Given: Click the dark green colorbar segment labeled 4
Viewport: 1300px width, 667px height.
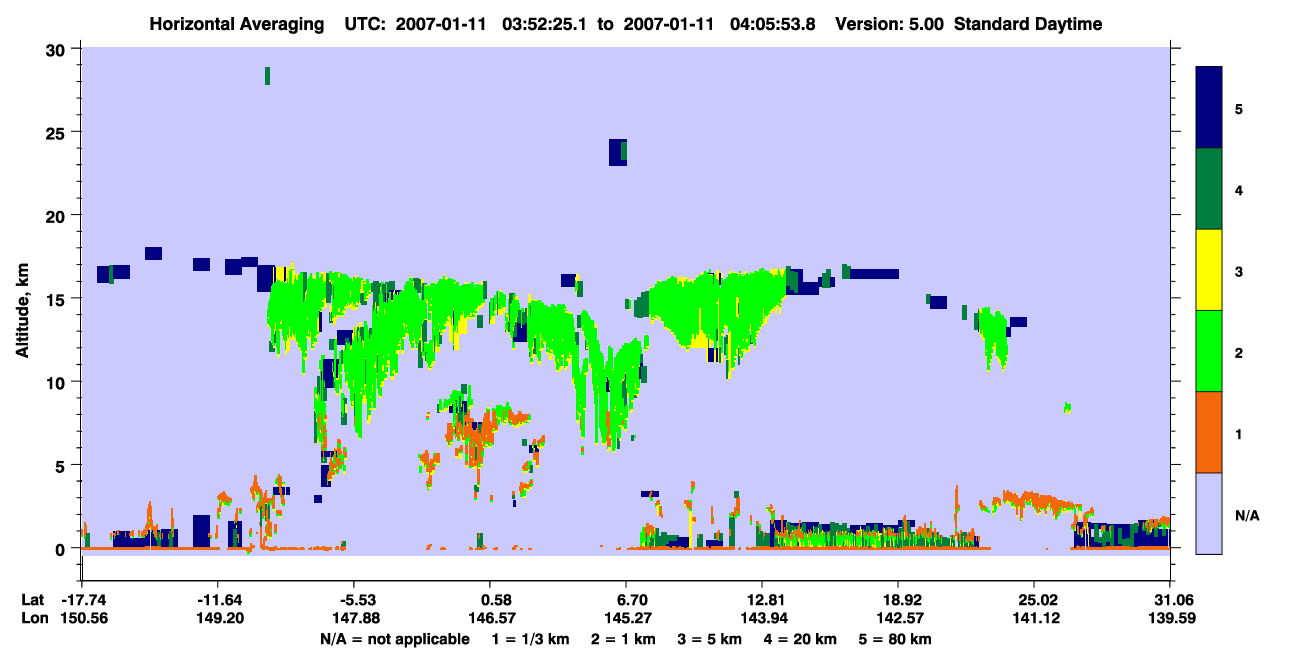Looking at the screenshot, I should coord(1209,189).
